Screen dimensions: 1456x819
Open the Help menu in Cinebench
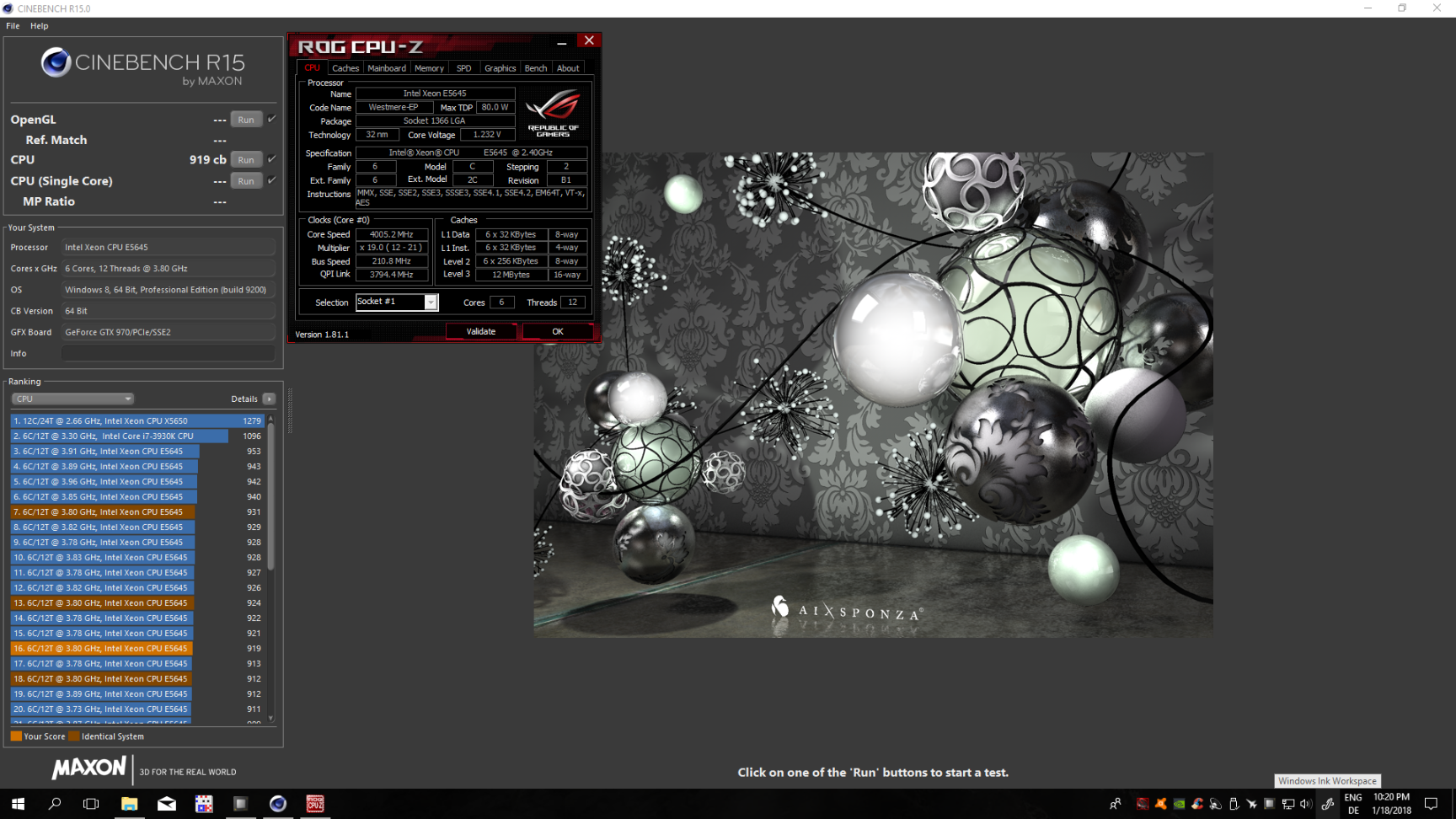pyautogui.click(x=40, y=26)
